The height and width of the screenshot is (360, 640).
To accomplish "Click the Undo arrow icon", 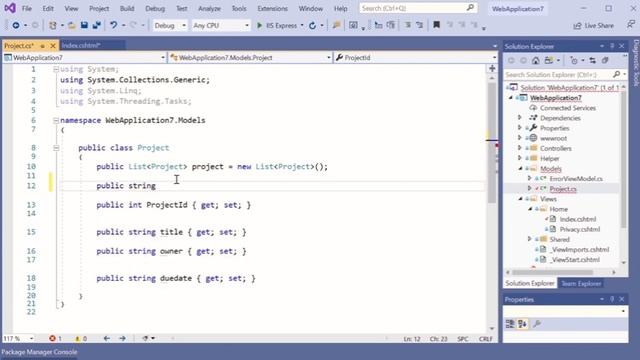I will click(x=113, y=25).
